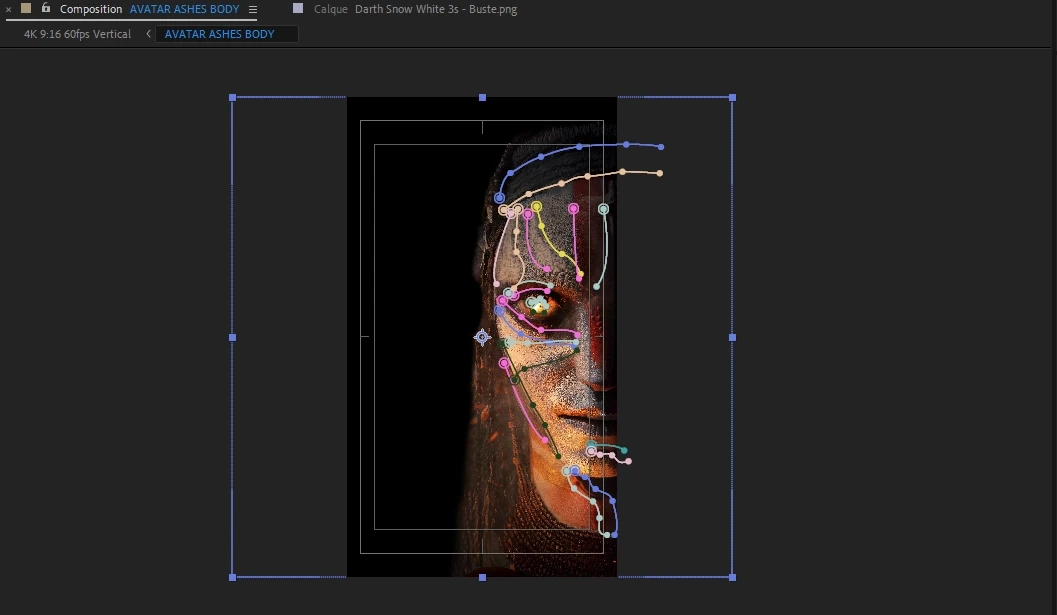Grab the bottom-right bounding box handle

pyautogui.click(x=733, y=577)
